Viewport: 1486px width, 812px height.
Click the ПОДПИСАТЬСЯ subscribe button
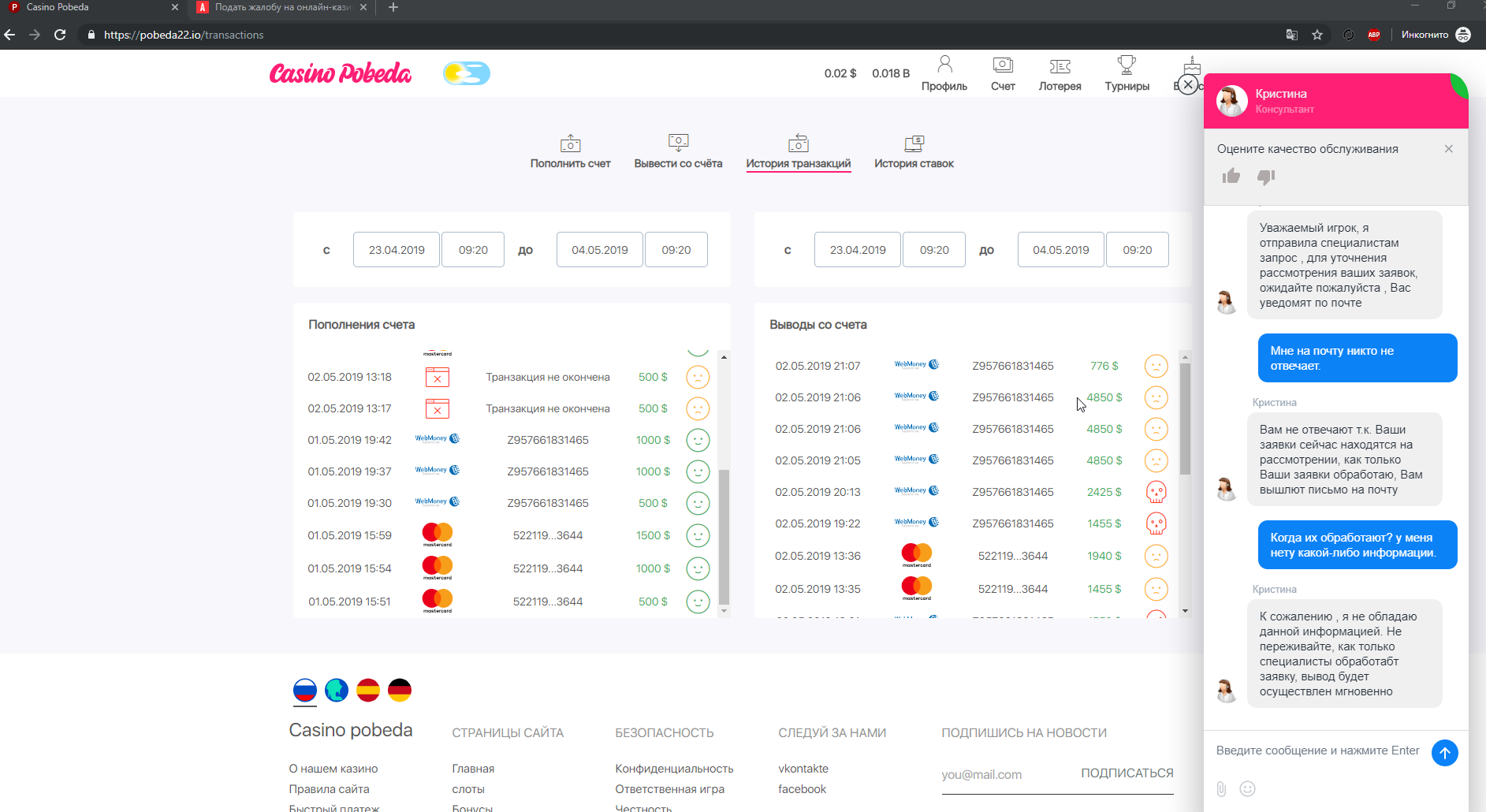[1127, 773]
